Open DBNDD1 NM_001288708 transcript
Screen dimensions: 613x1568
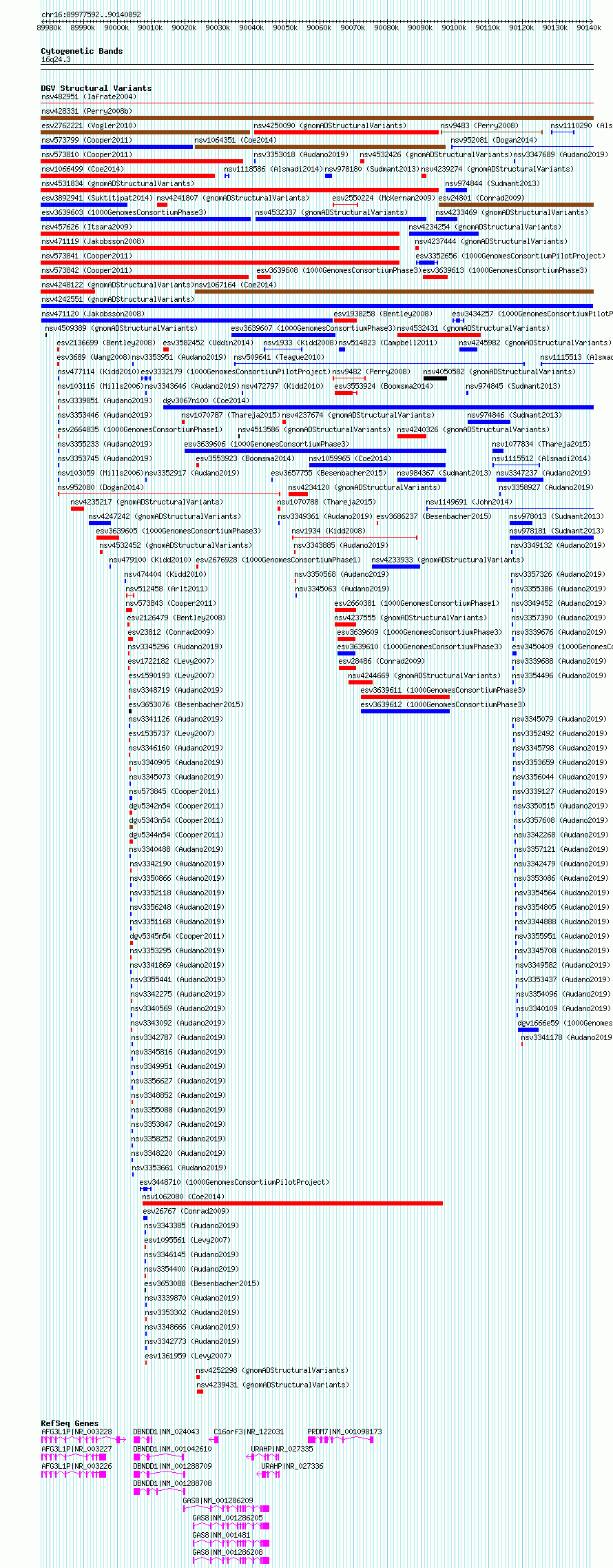click(172, 1483)
